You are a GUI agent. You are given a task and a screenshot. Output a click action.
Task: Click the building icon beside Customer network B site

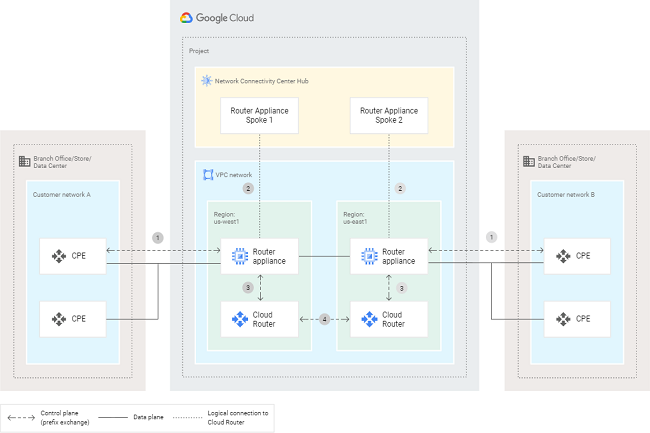(x=529, y=161)
